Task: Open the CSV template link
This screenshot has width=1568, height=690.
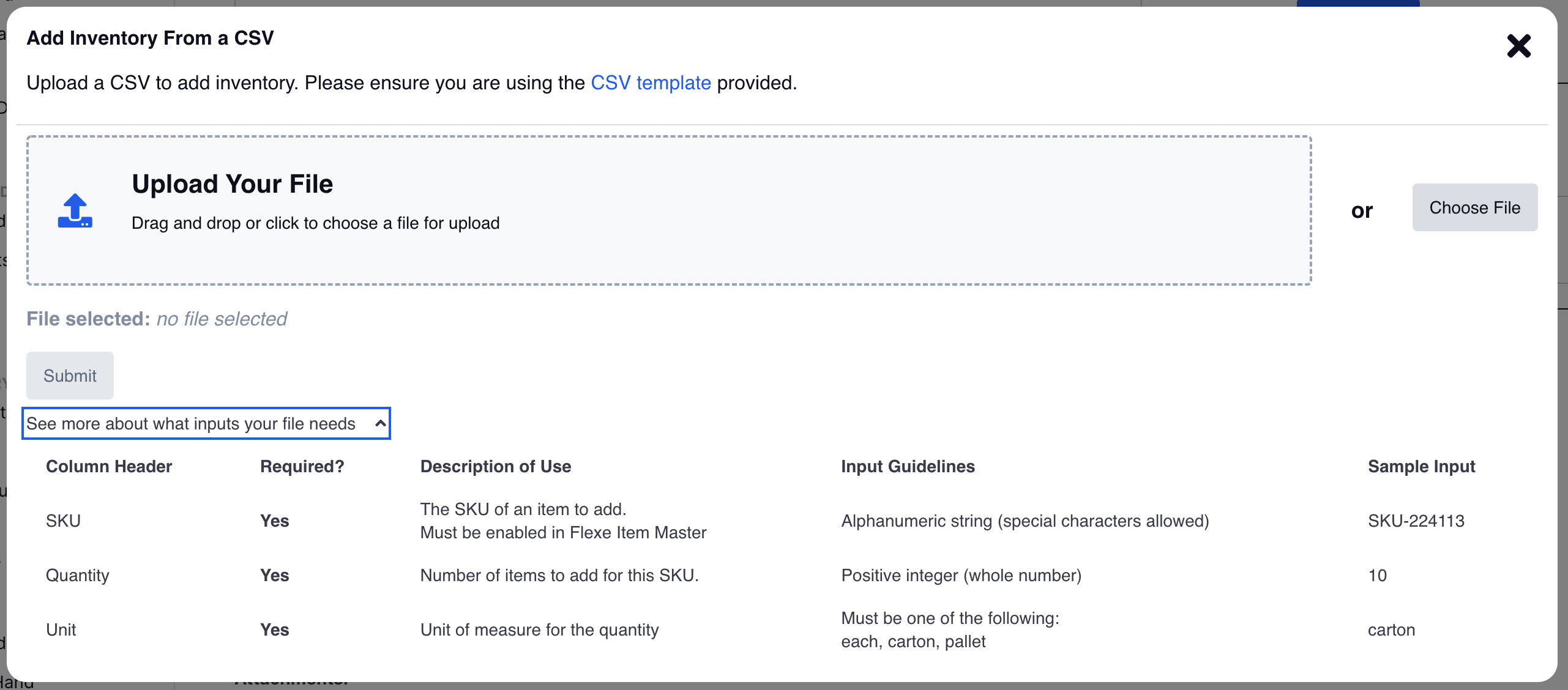Action: 651,83
